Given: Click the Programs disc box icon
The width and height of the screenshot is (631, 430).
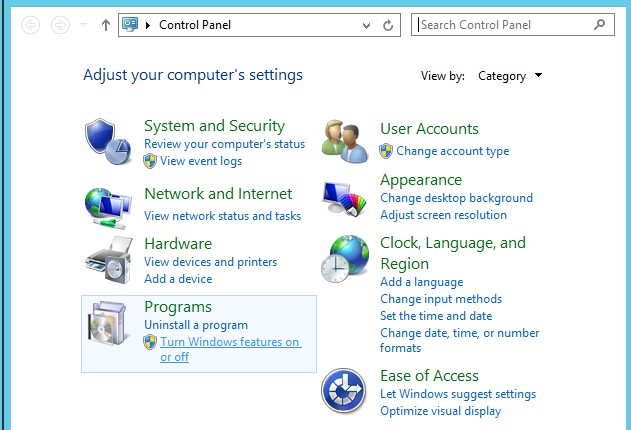Looking at the screenshot, I should click(x=108, y=323).
